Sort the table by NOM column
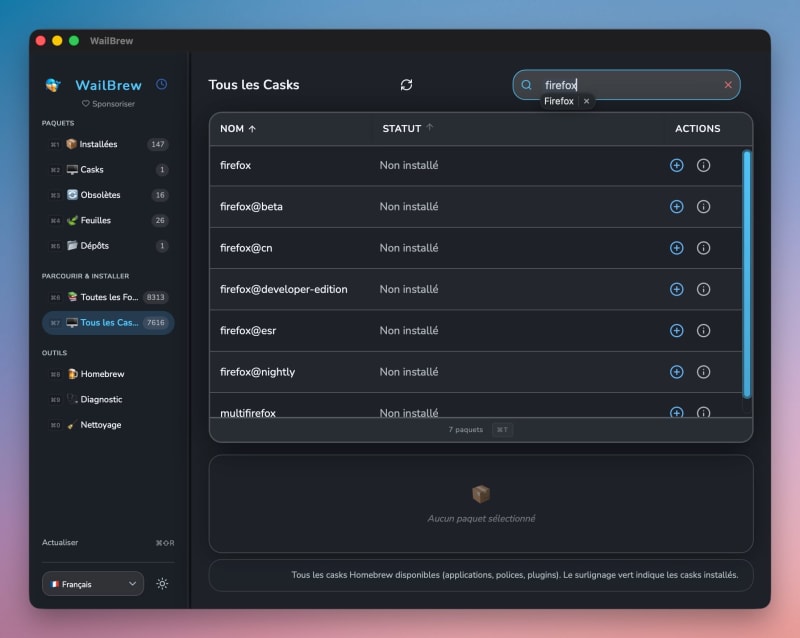 [238, 129]
